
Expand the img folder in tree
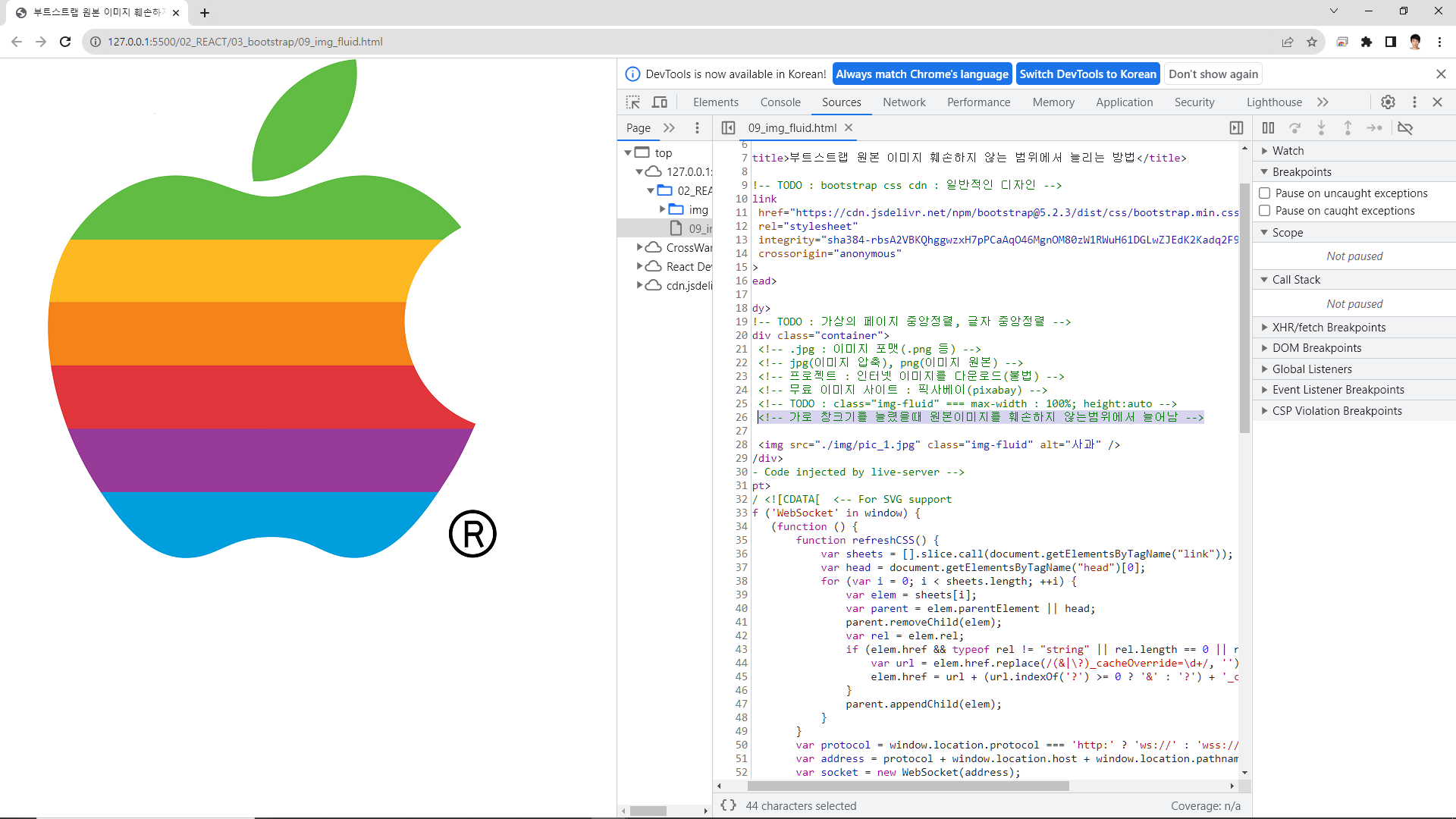tap(662, 209)
